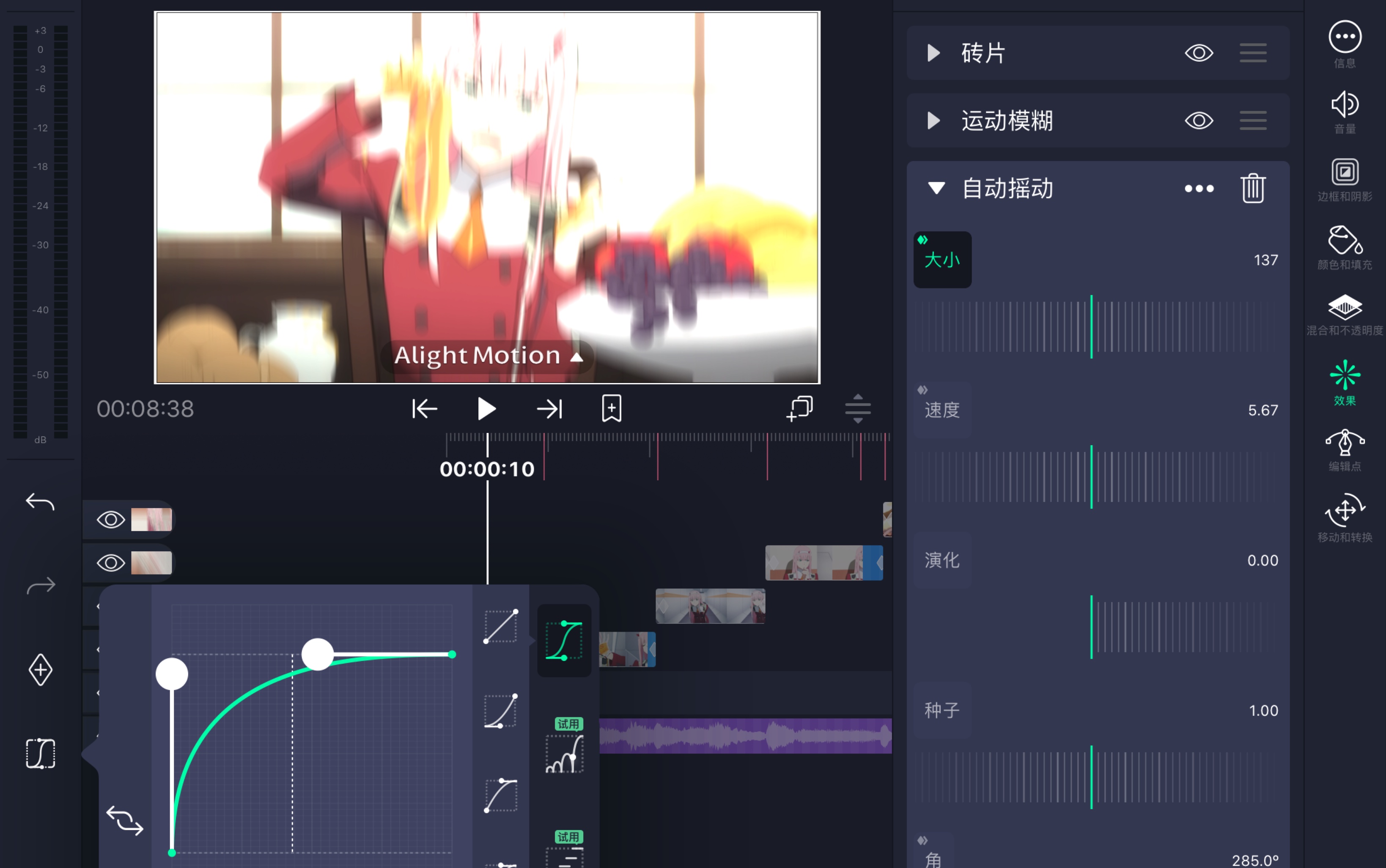Click the 速度 value 5.67
Image resolution: width=1386 pixels, height=868 pixels.
tap(1262, 411)
